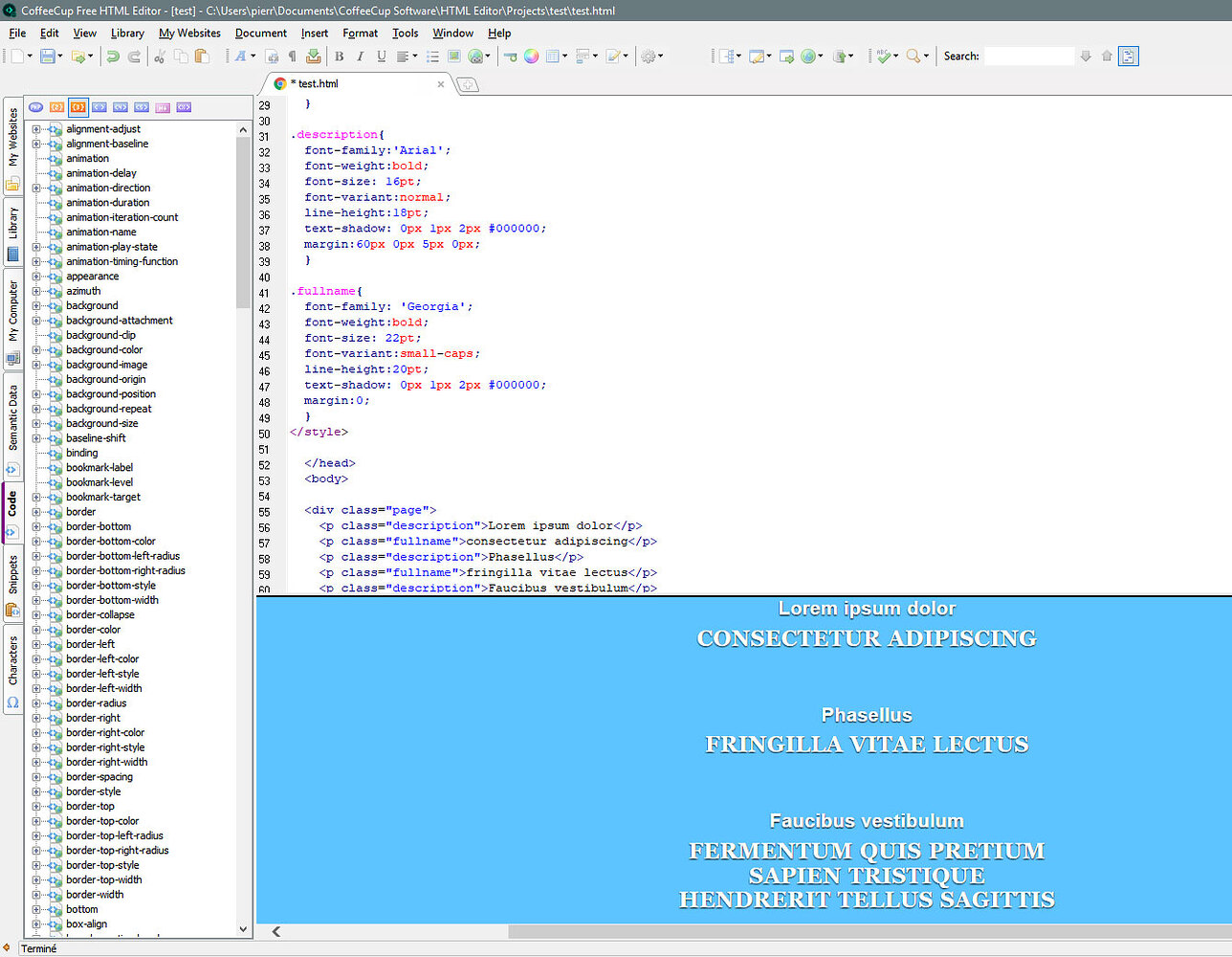Open the Insert menu
1232x957 pixels.
coord(315,33)
